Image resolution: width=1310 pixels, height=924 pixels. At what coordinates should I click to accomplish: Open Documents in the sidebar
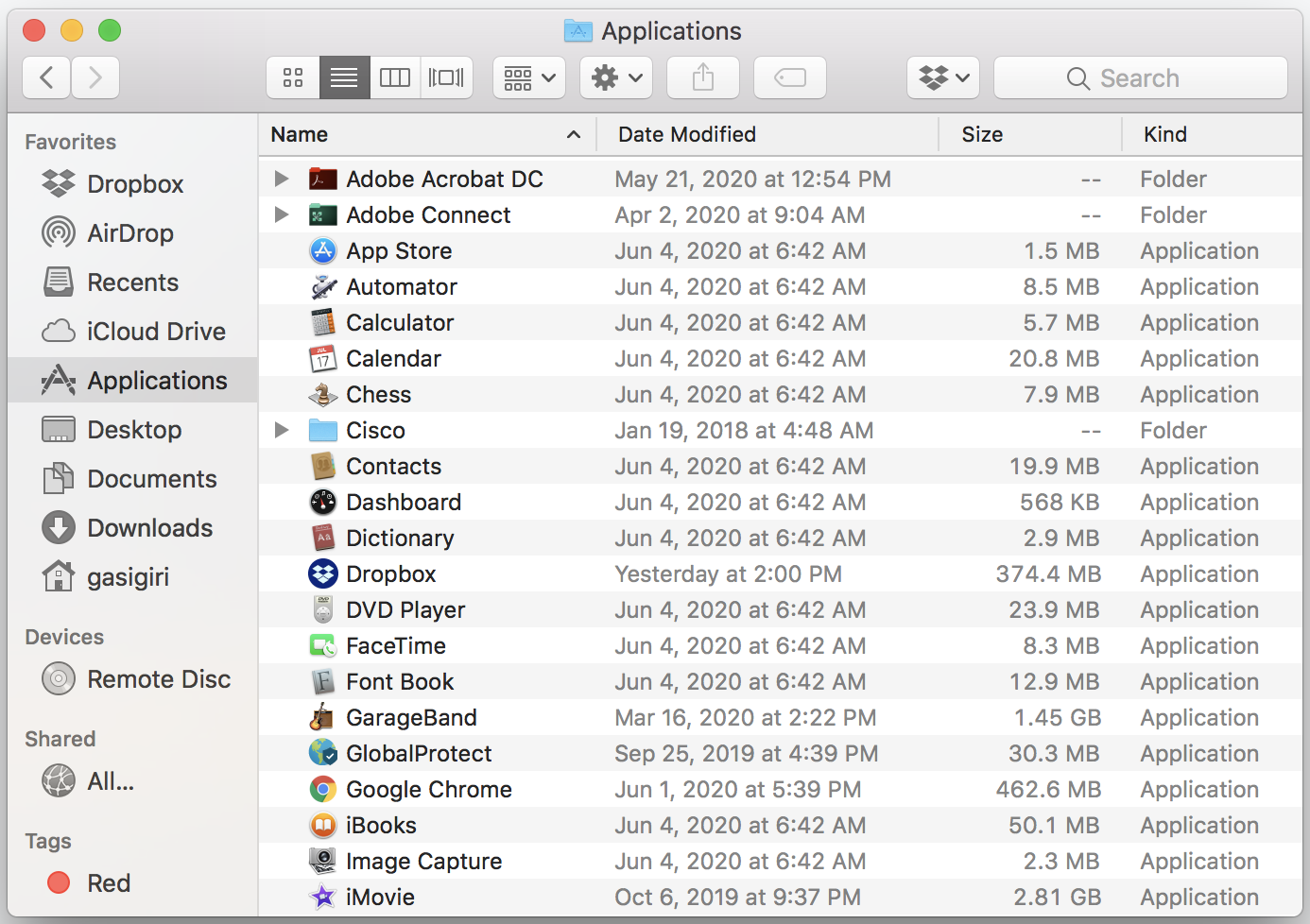(132, 479)
